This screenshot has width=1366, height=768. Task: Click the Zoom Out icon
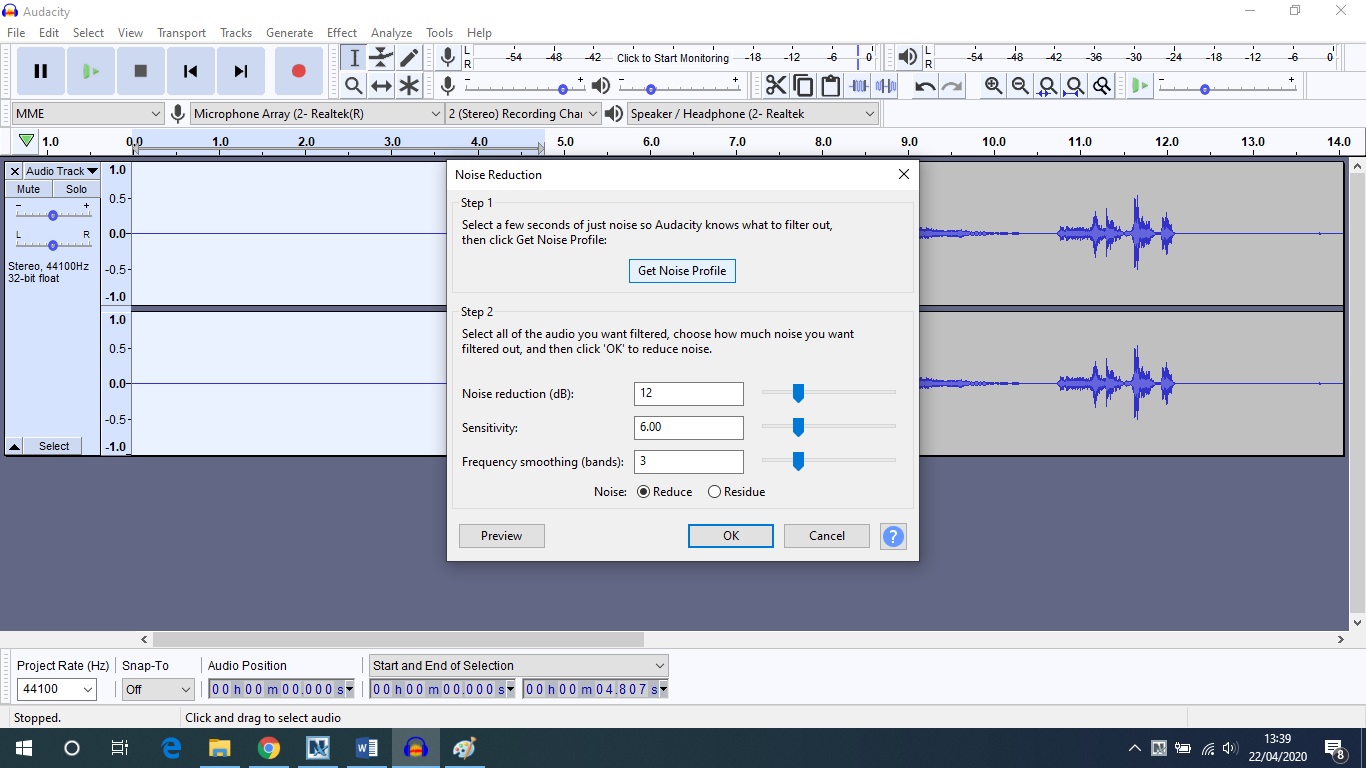(x=1020, y=86)
